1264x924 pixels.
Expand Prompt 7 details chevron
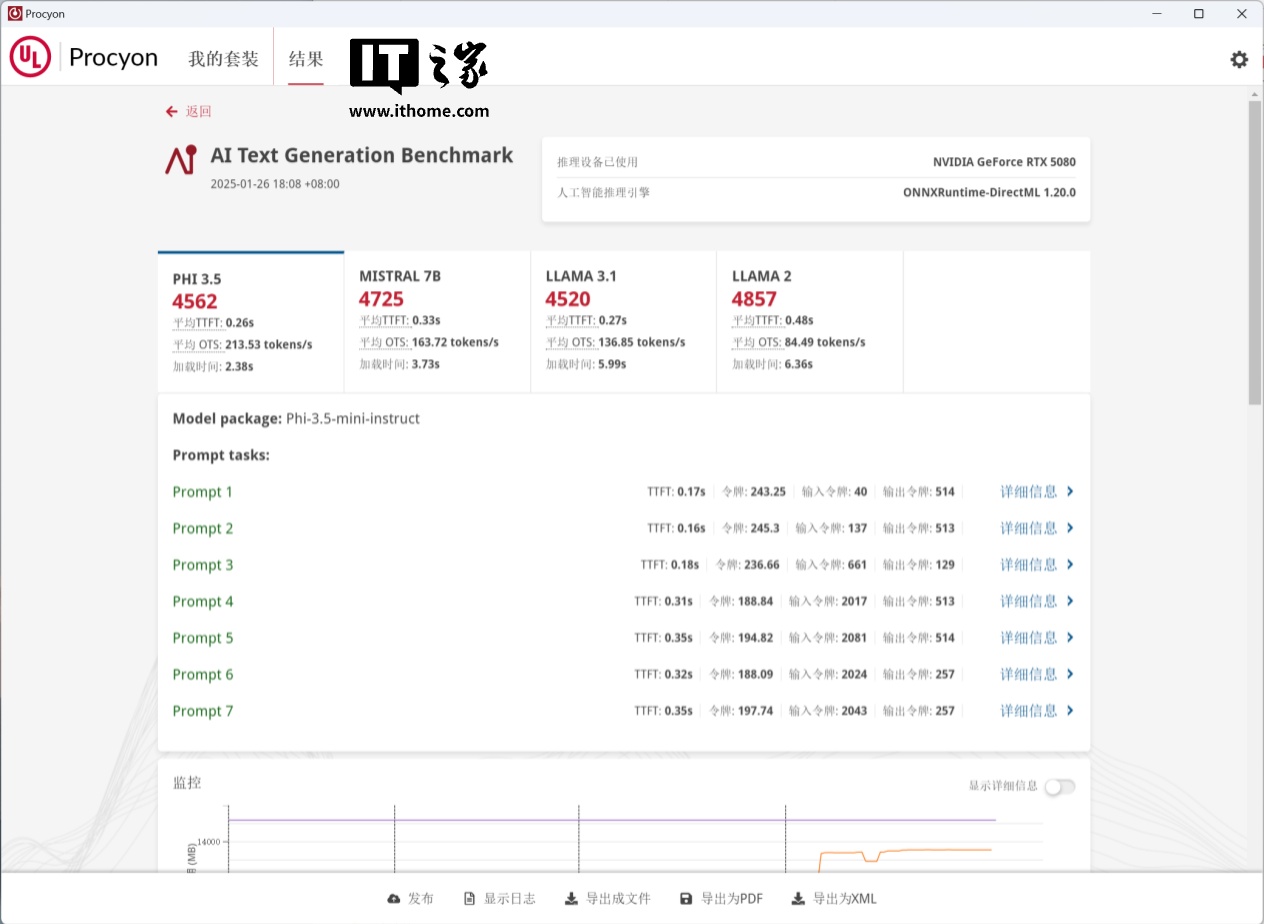1070,711
